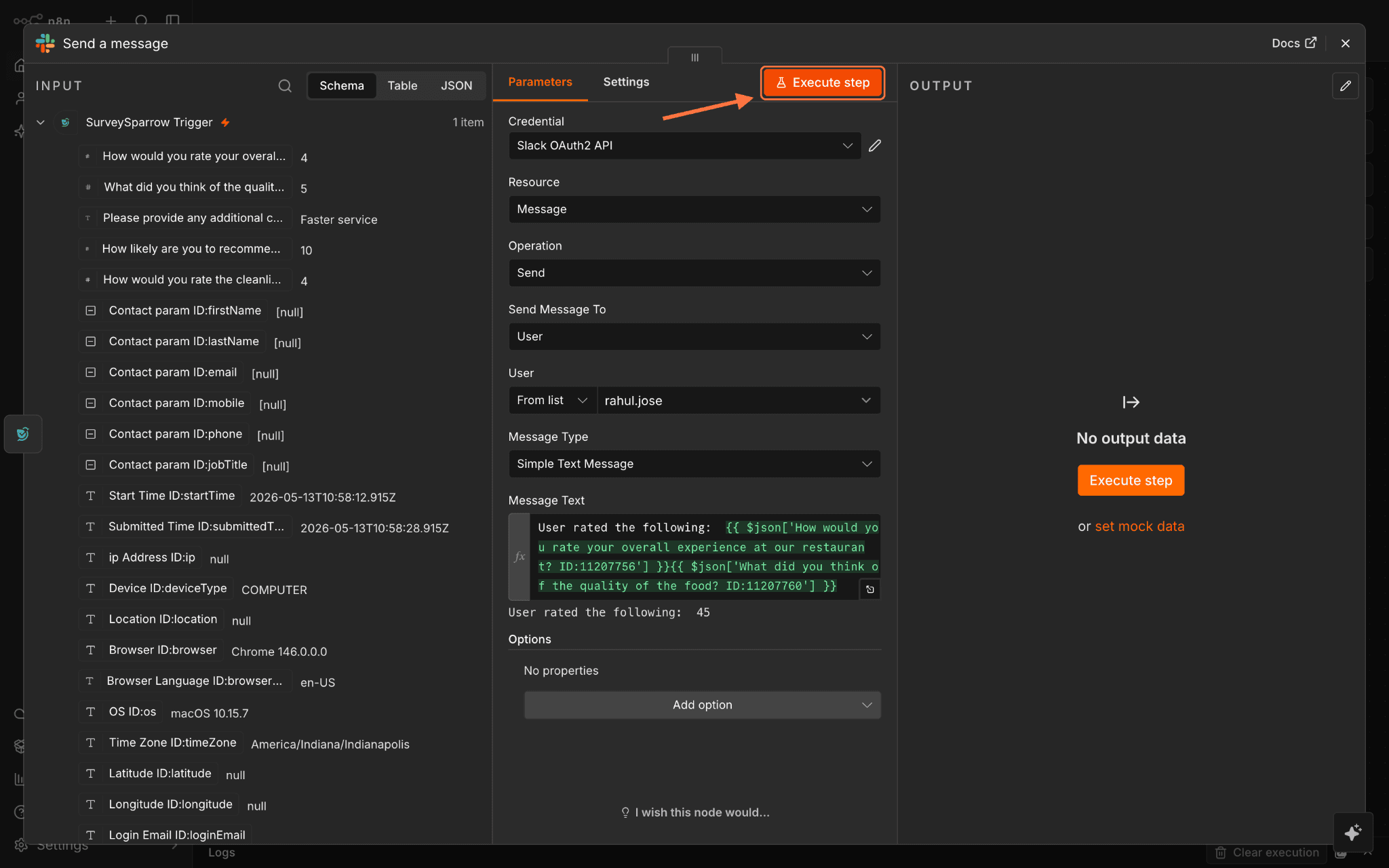The height and width of the screenshot is (868, 1389).
Task: Switch input view to Table
Action: 402,85
